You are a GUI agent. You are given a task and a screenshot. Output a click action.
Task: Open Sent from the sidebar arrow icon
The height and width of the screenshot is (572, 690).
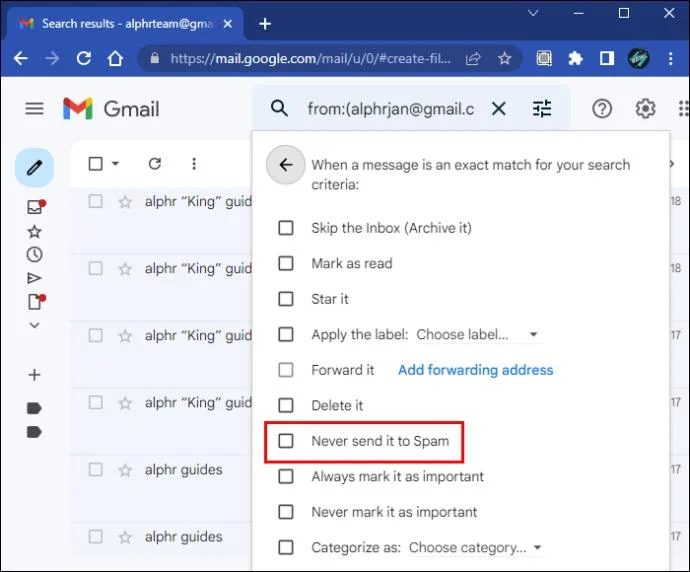tap(34, 278)
